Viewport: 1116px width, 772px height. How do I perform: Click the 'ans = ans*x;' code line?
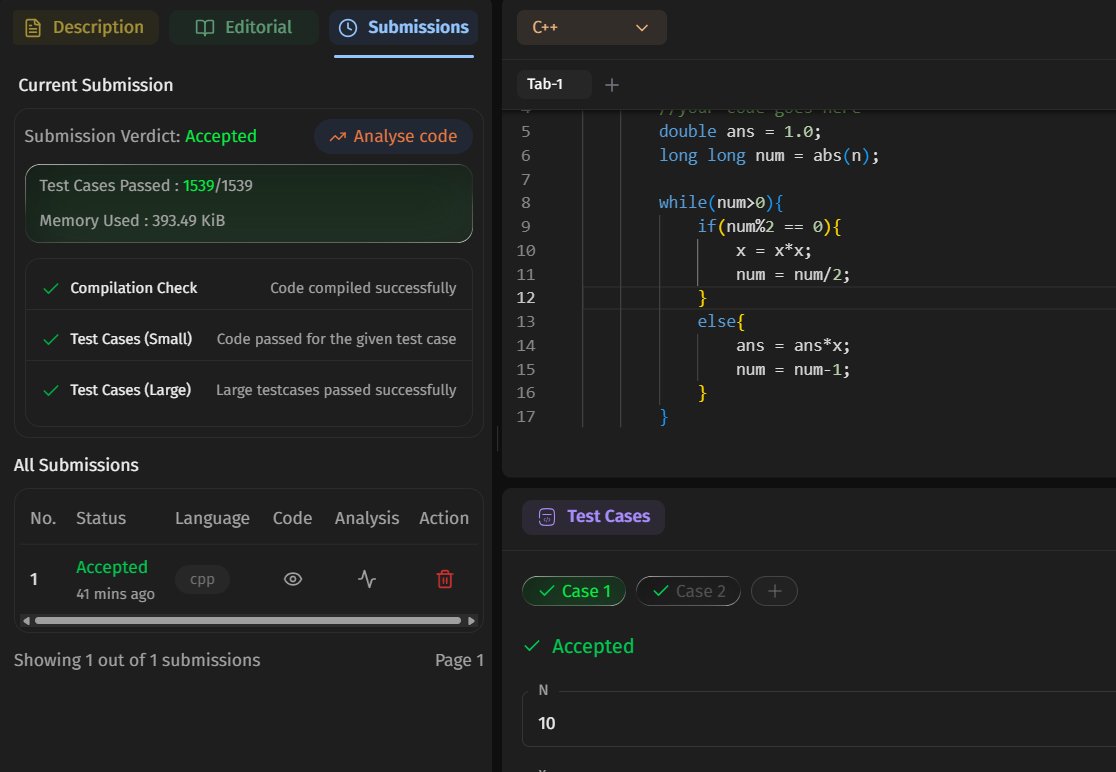point(793,346)
